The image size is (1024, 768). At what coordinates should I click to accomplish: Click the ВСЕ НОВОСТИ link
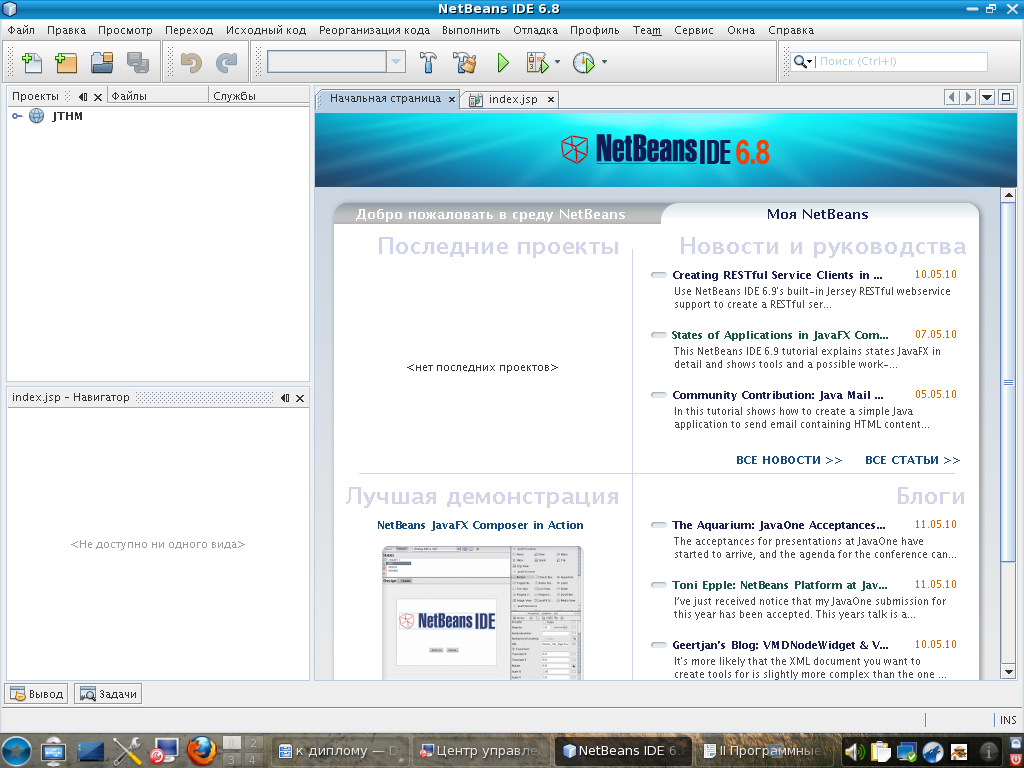pyautogui.click(x=789, y=460)
